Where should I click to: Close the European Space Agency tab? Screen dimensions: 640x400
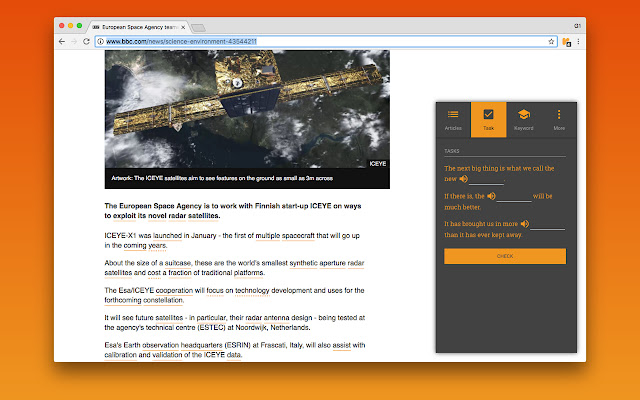[183, 27]
